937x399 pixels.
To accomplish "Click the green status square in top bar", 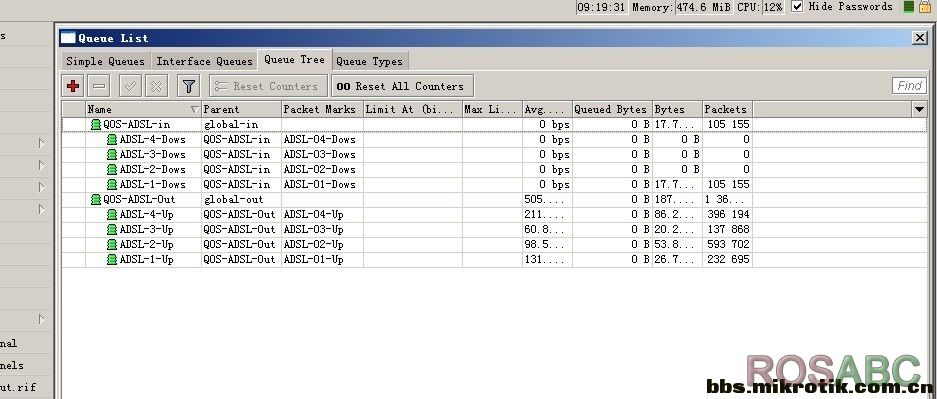I will pos(909,7).
